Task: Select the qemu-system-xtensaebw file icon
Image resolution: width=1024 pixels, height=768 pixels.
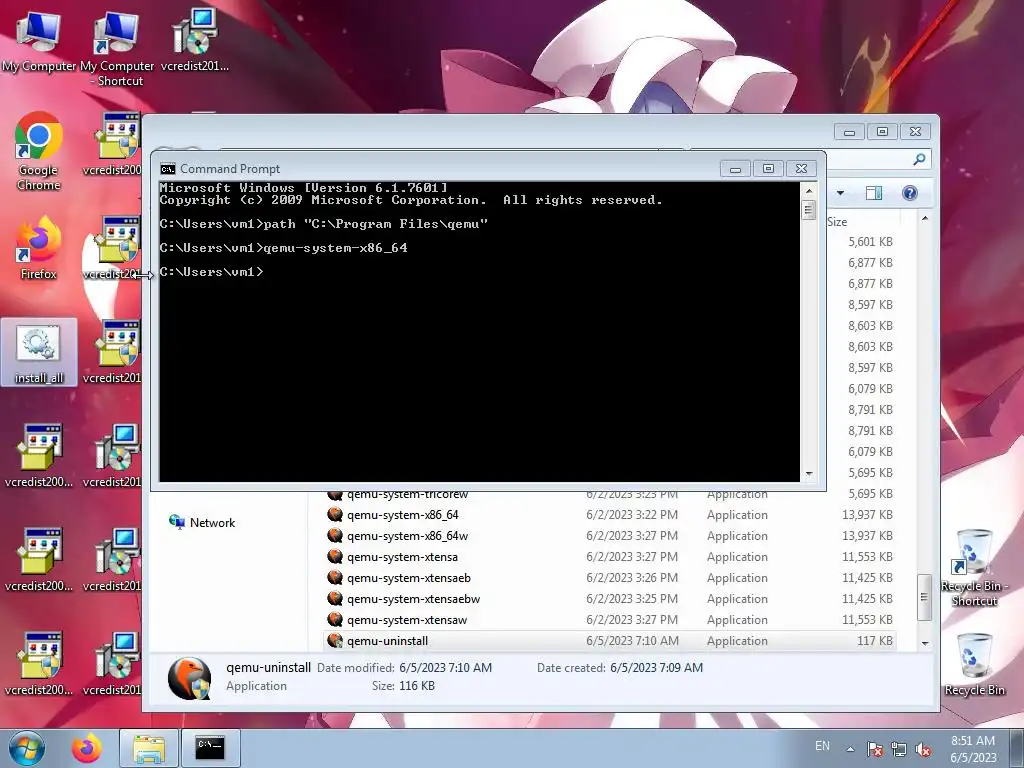Action: 335,598
